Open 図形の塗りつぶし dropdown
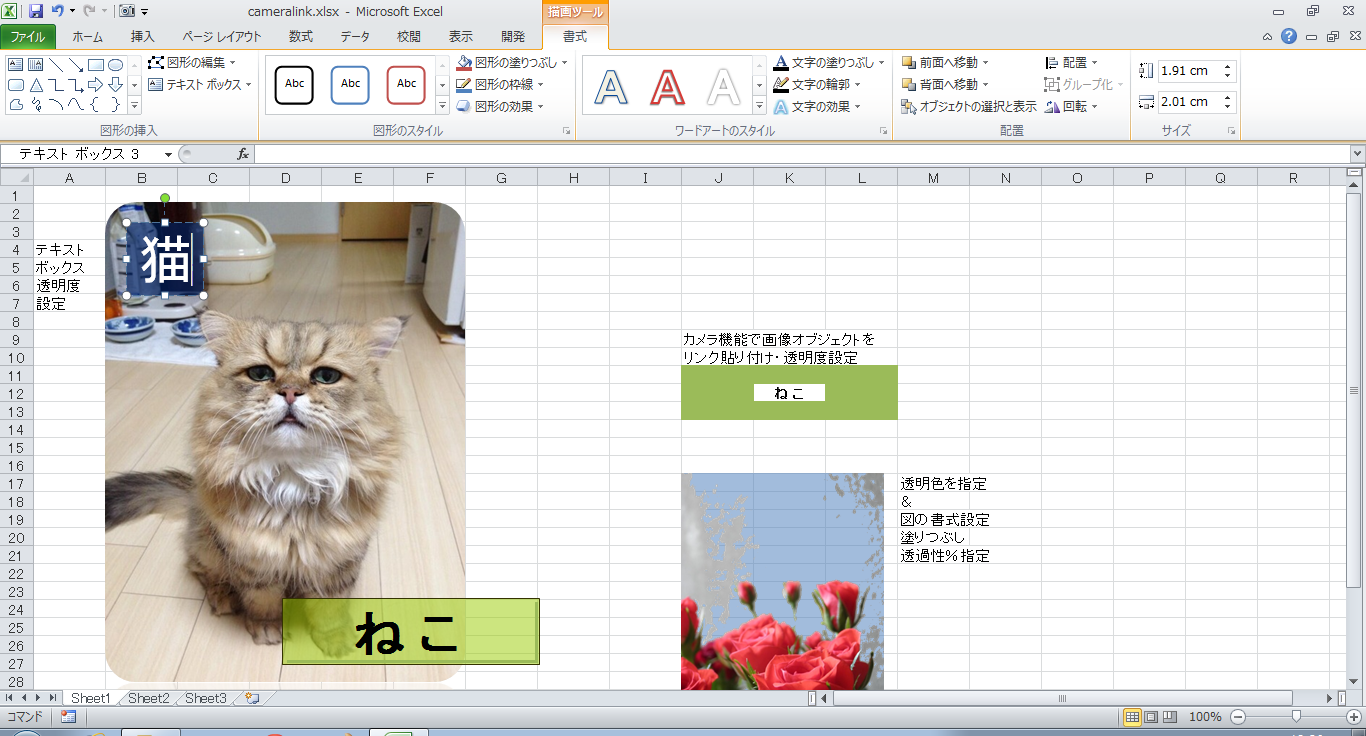The image size is (1366, 736). click(x=564, y=63)
